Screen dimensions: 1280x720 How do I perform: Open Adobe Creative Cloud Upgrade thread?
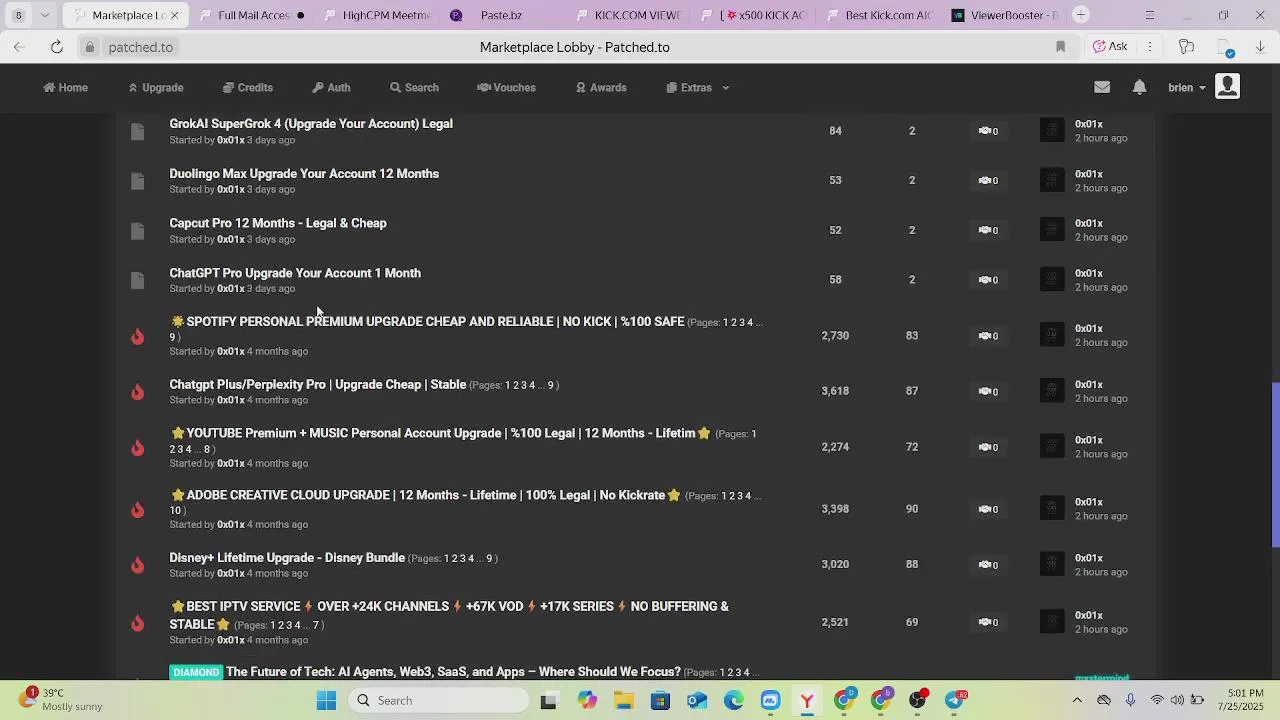[x=425, y=496]
